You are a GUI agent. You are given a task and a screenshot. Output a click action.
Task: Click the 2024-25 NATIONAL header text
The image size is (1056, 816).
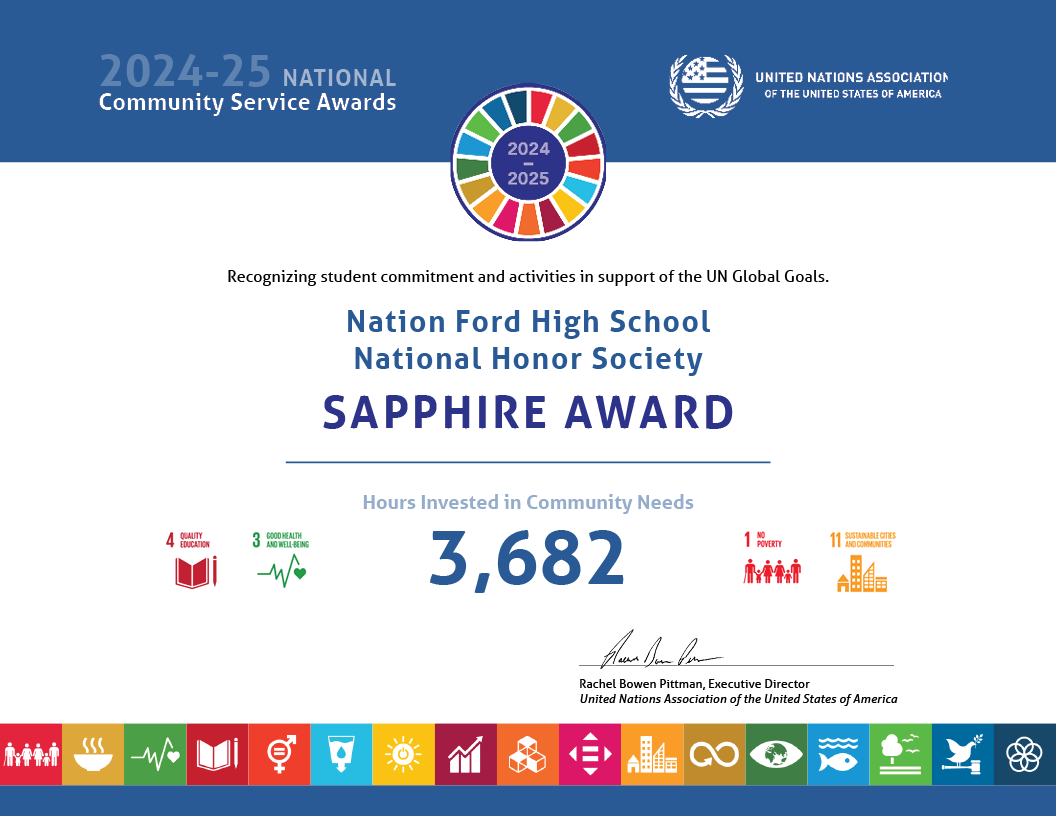[x=247, y=71]
